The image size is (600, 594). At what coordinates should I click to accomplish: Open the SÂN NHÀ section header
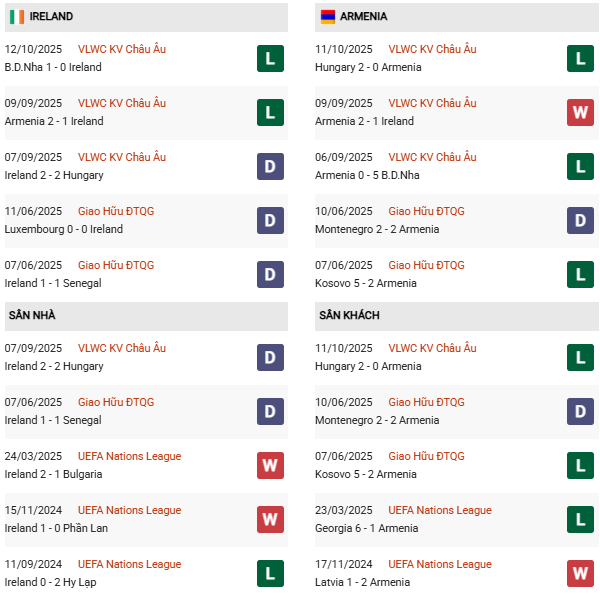[32, 316]
